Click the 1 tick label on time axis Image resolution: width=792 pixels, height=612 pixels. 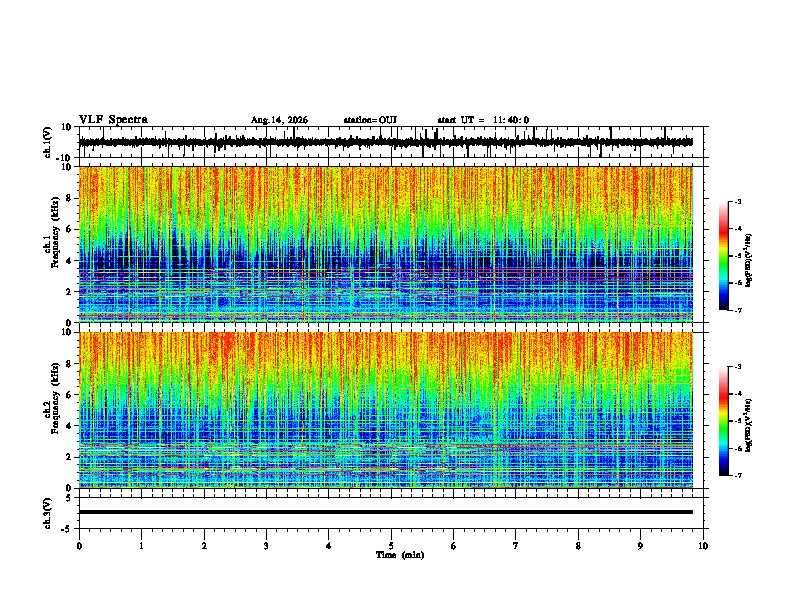(x=141, y=546)
